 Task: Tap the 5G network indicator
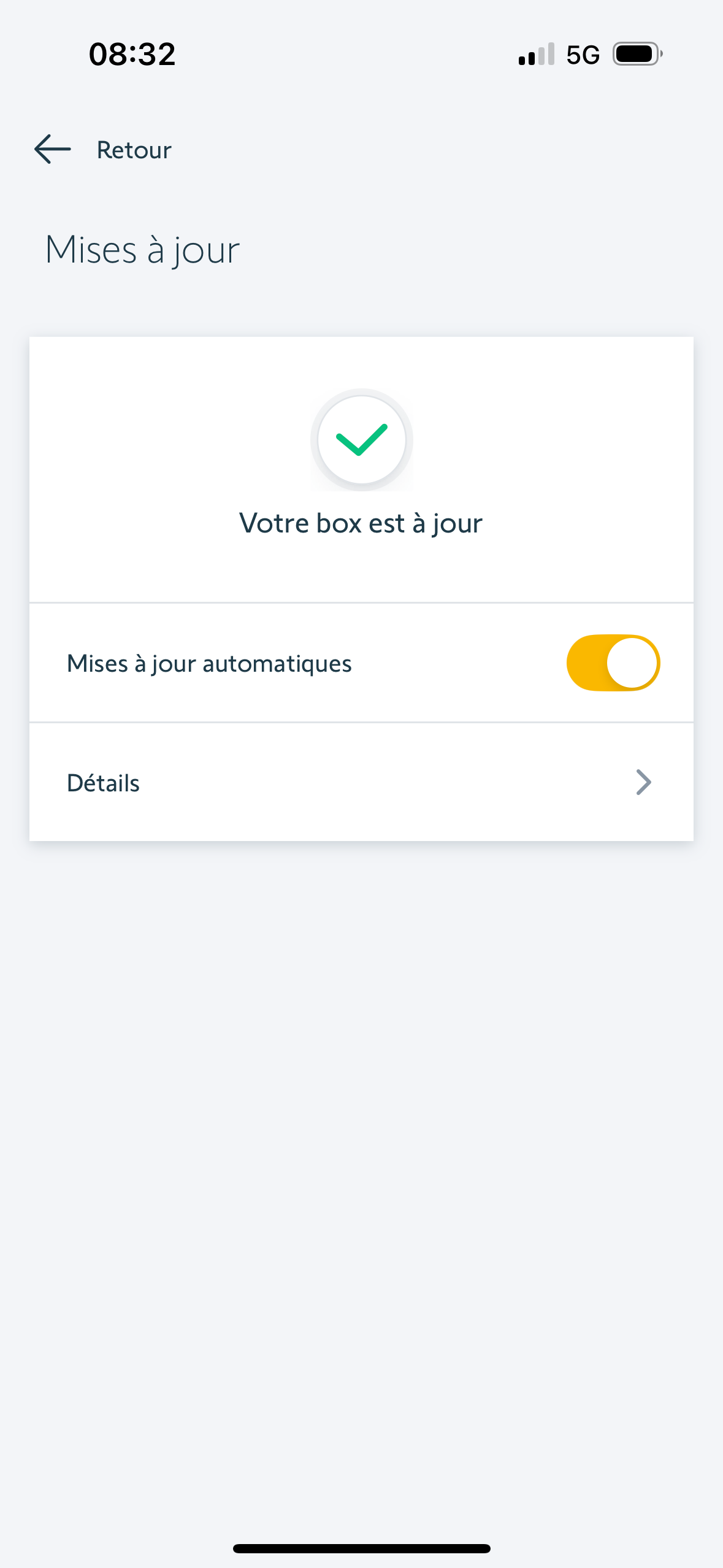[583, 55]
